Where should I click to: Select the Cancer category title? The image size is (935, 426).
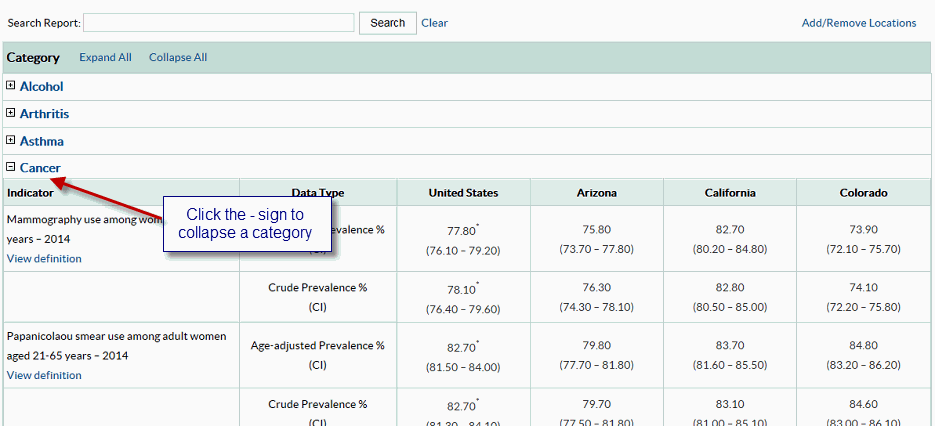pos(40,168)
